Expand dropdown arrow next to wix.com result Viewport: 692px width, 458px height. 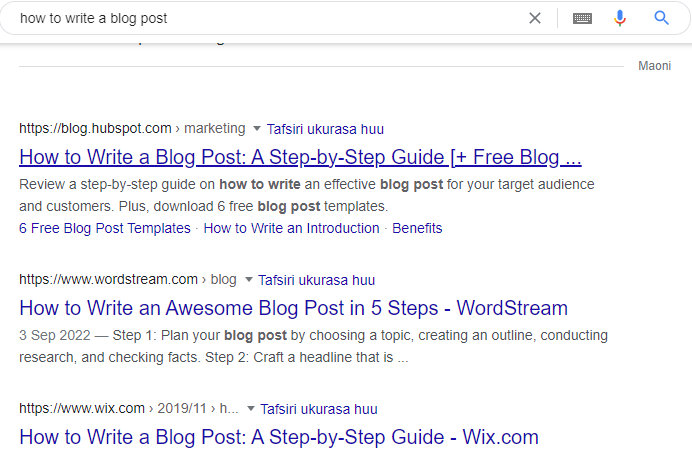(251, 409)
